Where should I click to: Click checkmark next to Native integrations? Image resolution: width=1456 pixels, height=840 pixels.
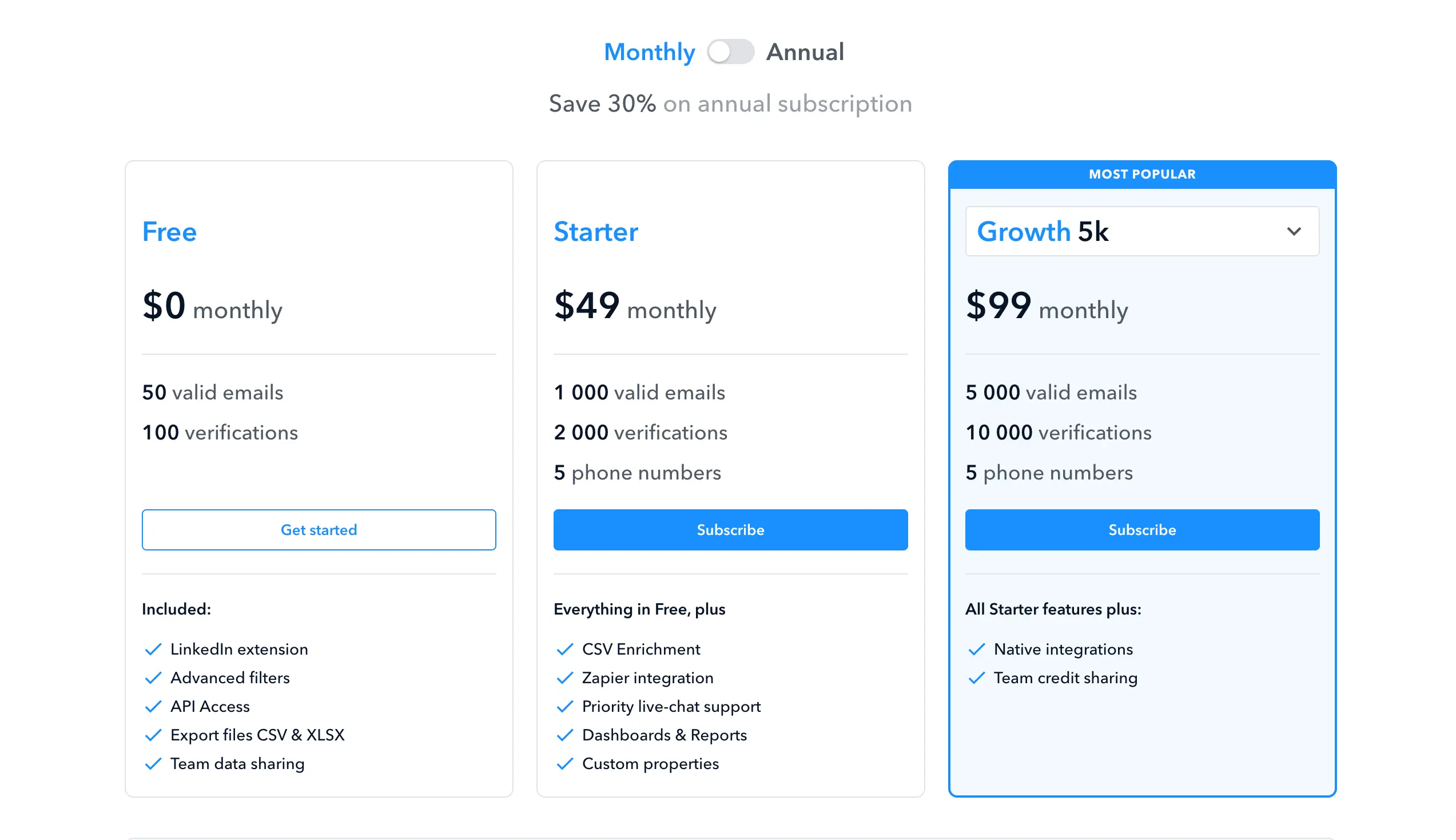click(976, 649)
